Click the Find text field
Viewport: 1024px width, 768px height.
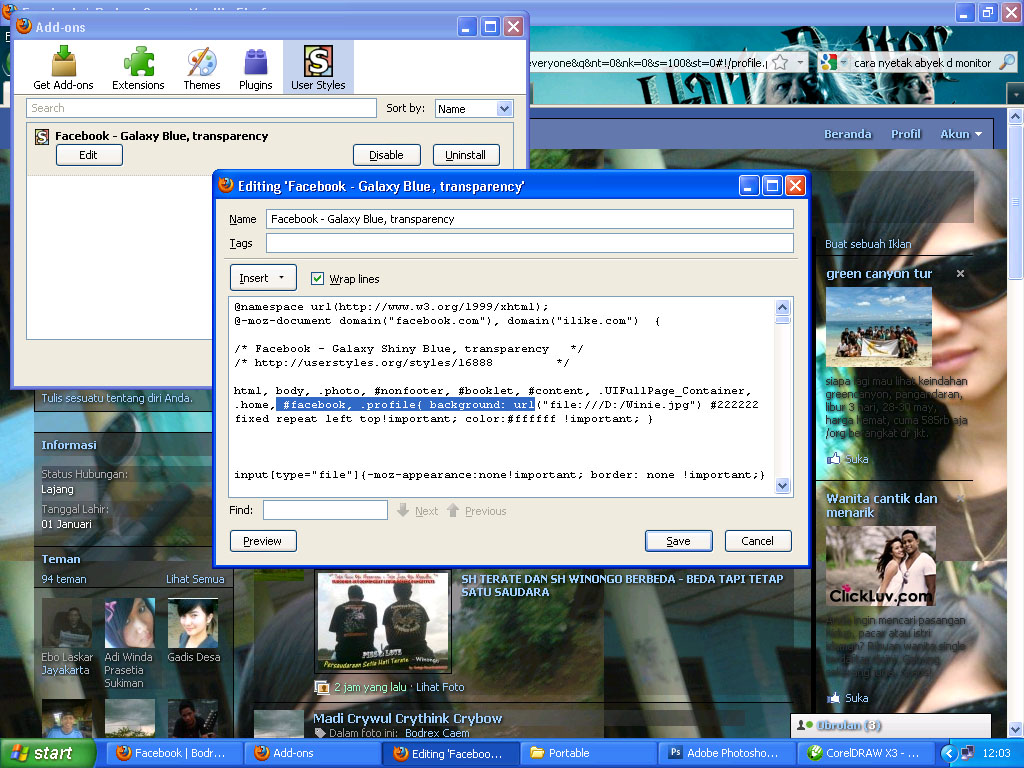click(325, 510)
